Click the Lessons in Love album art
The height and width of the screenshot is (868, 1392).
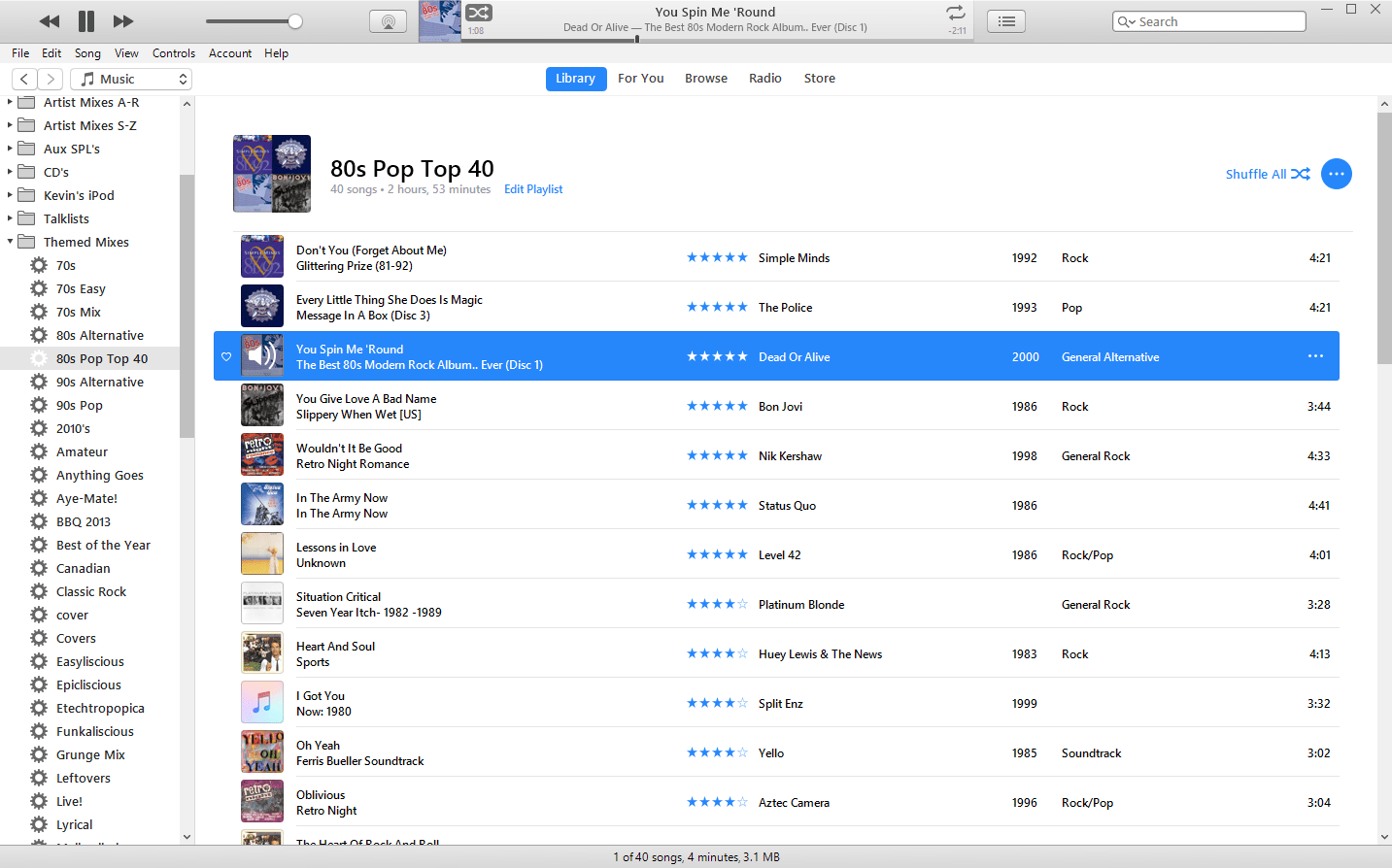[262, 553]
